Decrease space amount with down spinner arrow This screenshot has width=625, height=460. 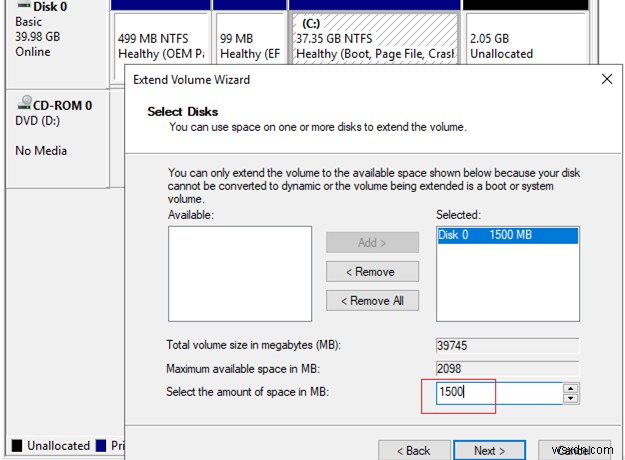[x=571, y=398]
